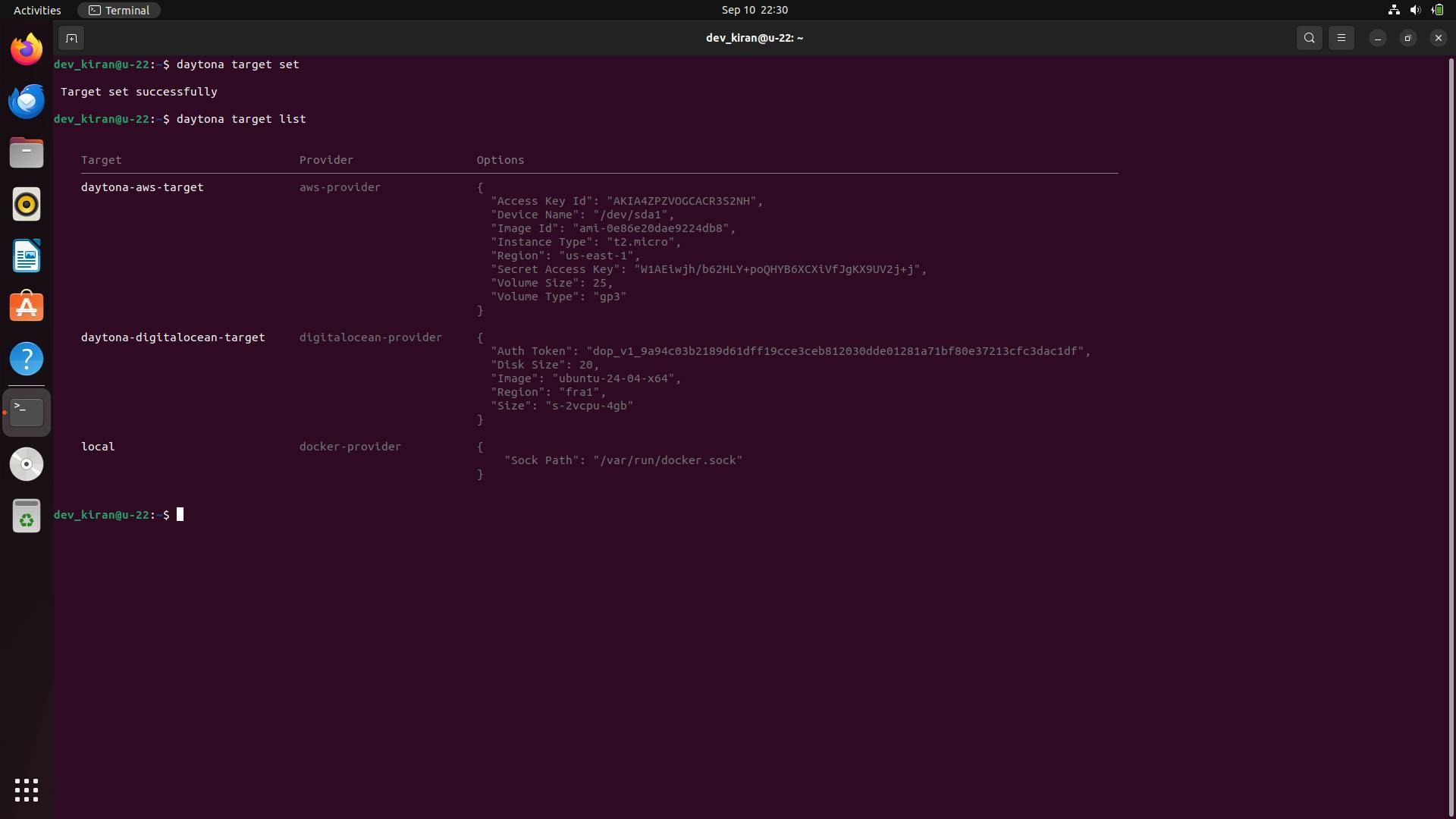Viewport: 1456px width, 819px height.
Task: Search the terminal with magnifier icon
Action: coord(1310,38)
